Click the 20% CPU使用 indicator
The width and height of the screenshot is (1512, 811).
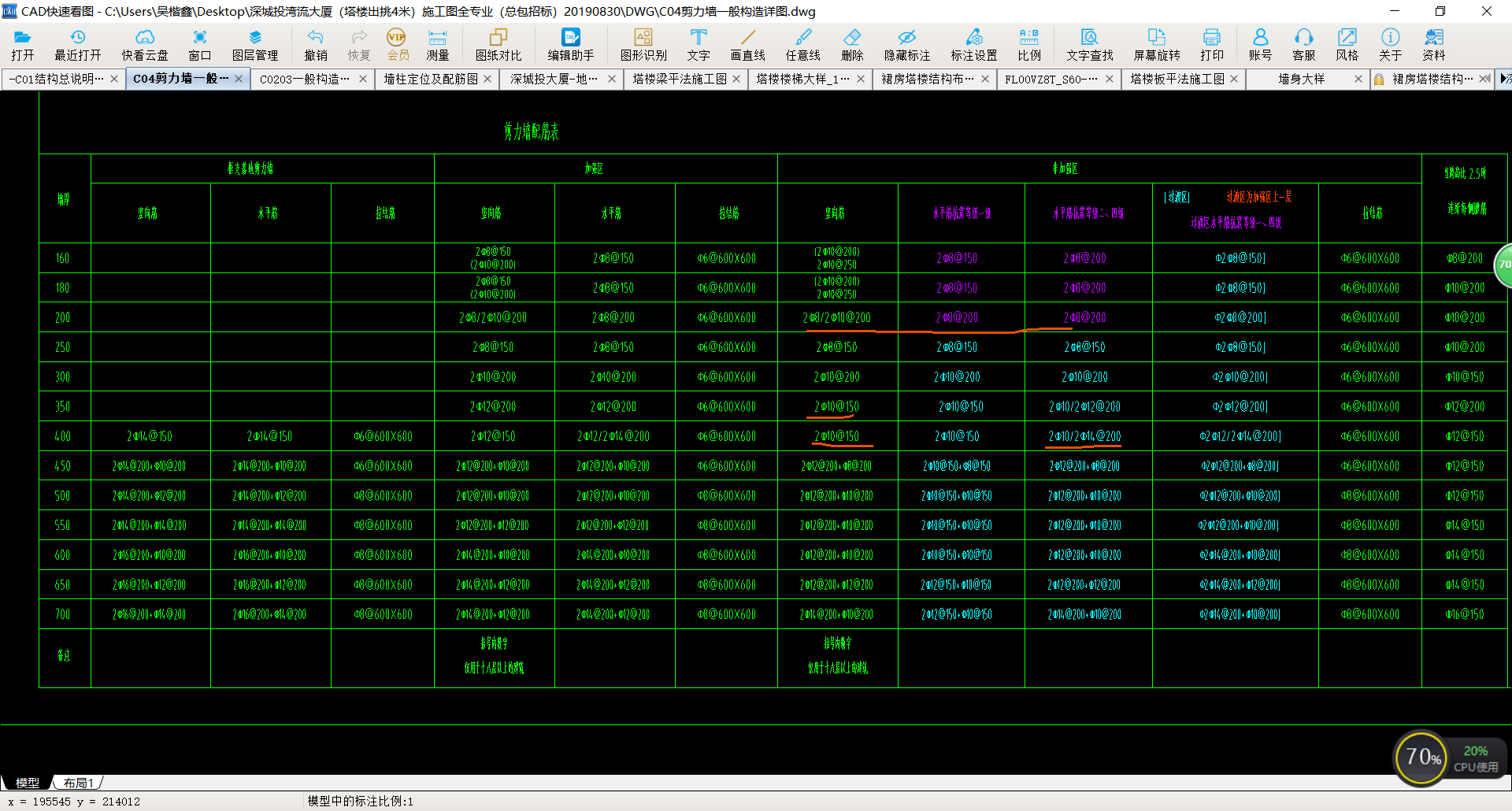tap(1476, 758)
